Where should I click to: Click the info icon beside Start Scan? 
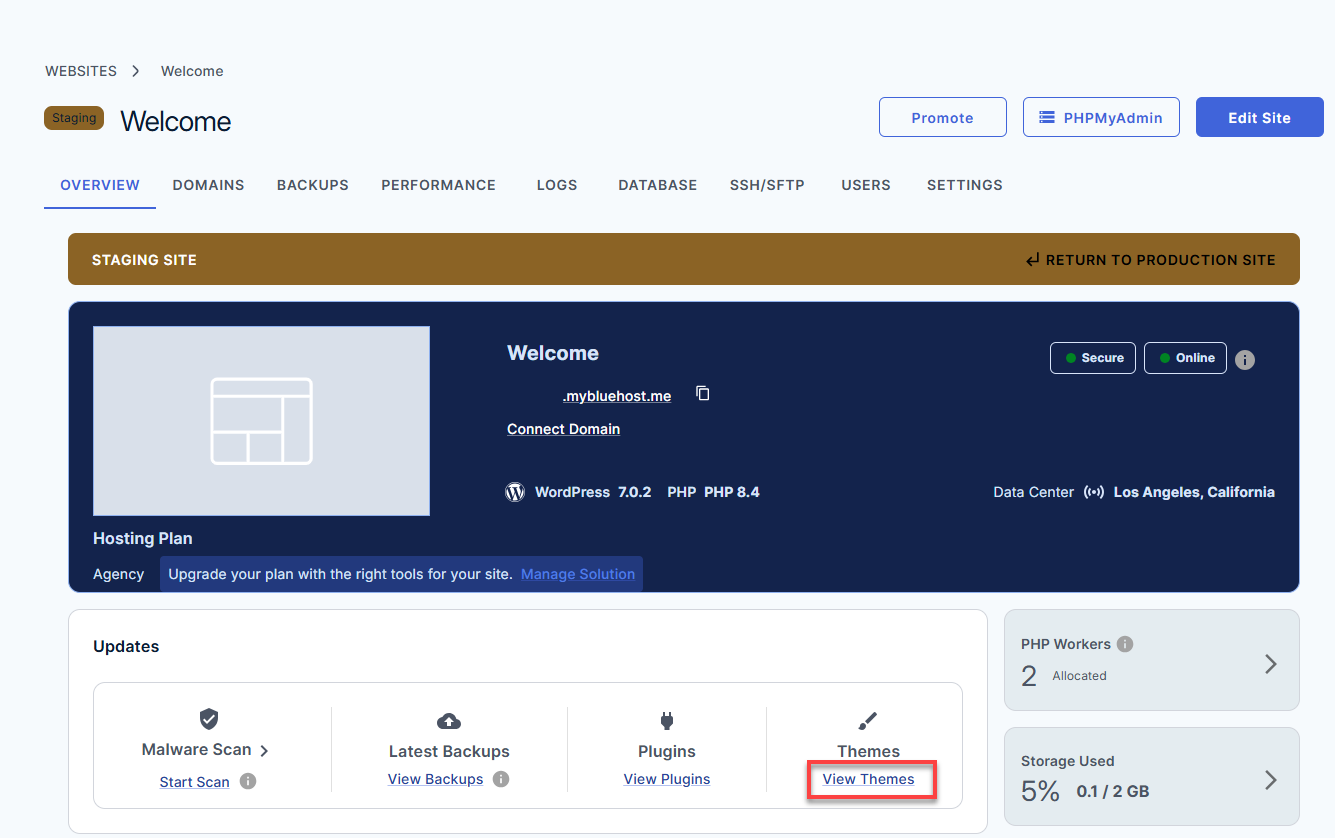(248, 781)
